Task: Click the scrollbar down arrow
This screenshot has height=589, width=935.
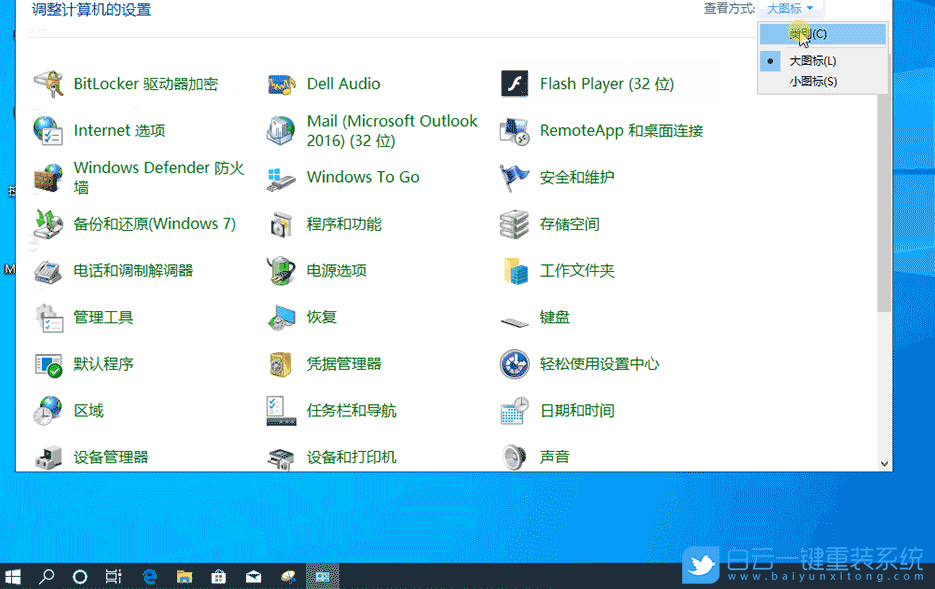Action: coord(882,462)
